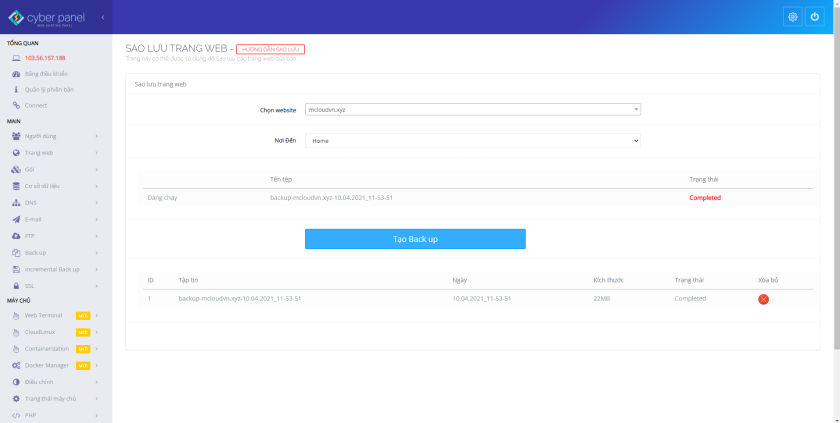Click date cell 10.04.2021_11-53-51
Viewport: 840px width, 423px height.
pos(482,298)
